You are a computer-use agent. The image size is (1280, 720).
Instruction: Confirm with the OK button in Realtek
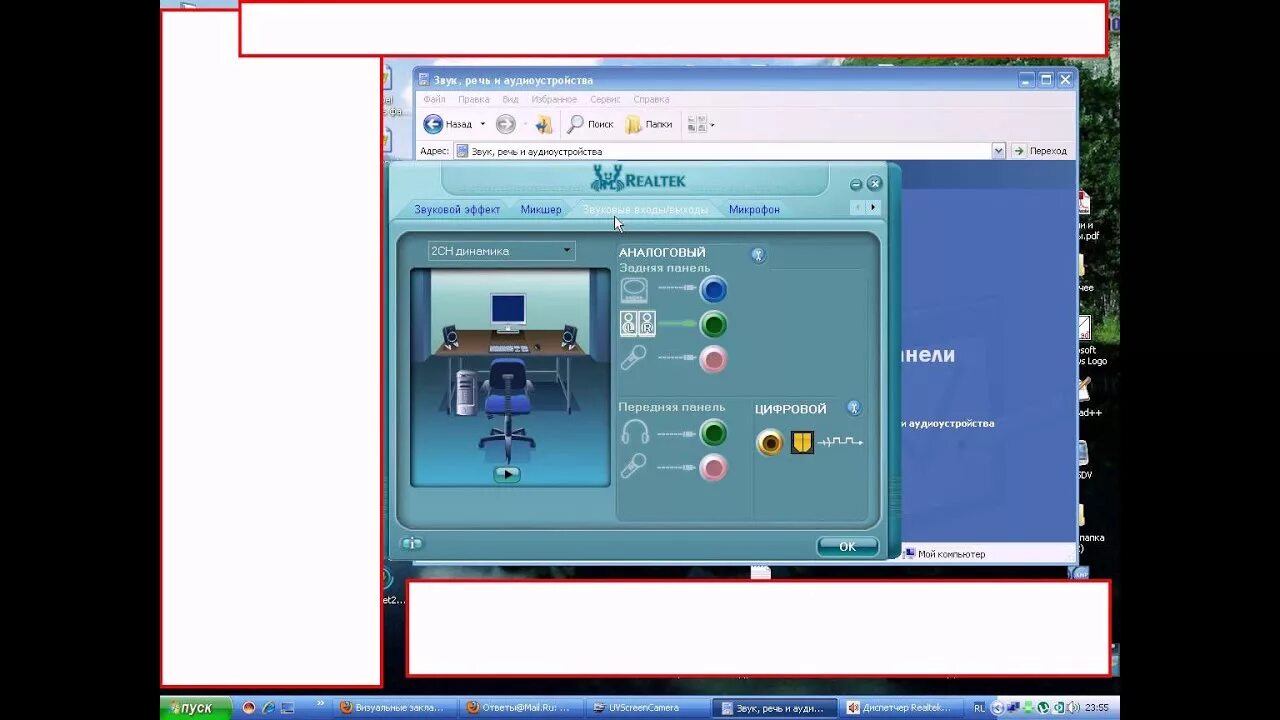(847, 546)
